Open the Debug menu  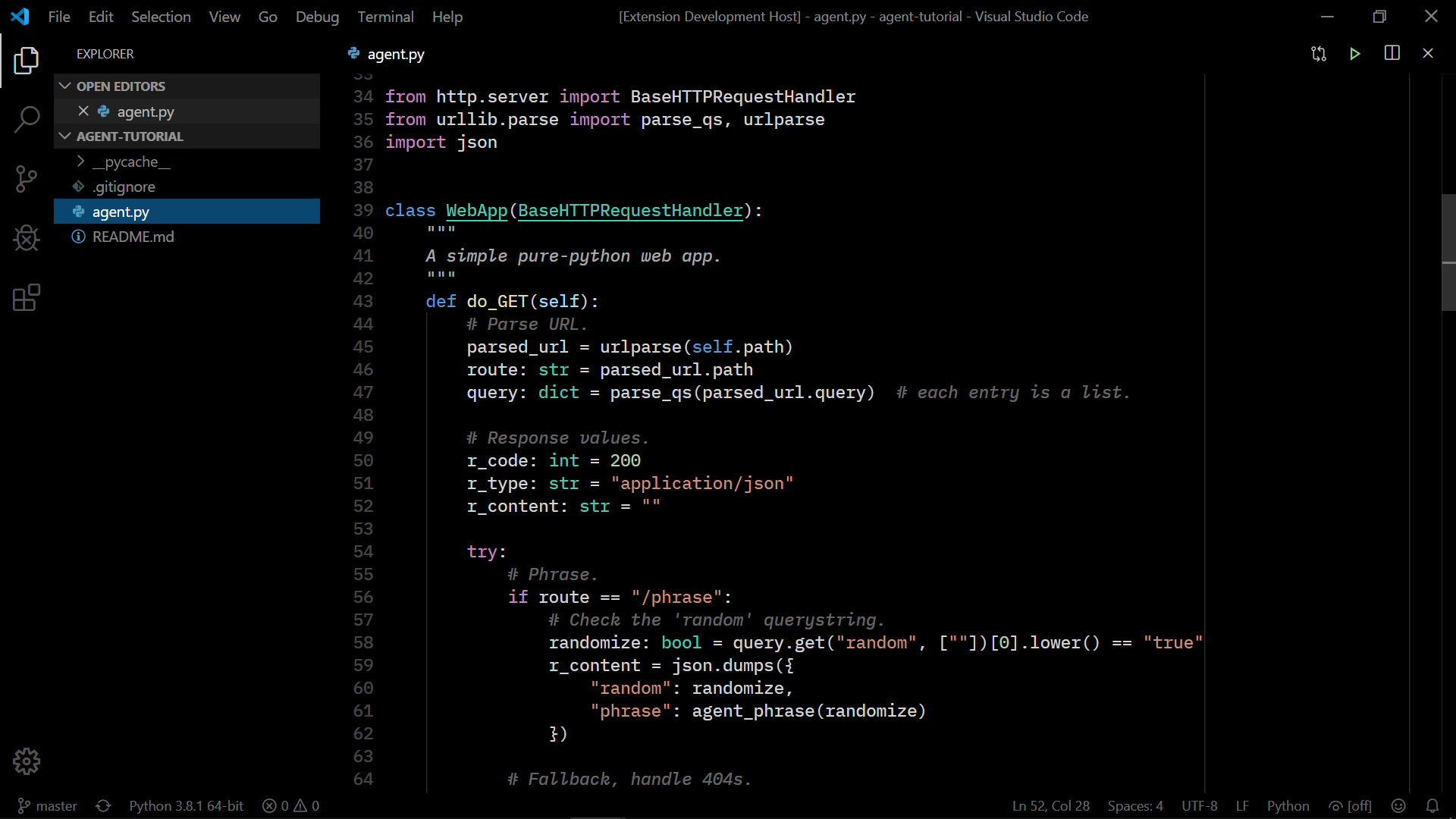tap(317, 17)
